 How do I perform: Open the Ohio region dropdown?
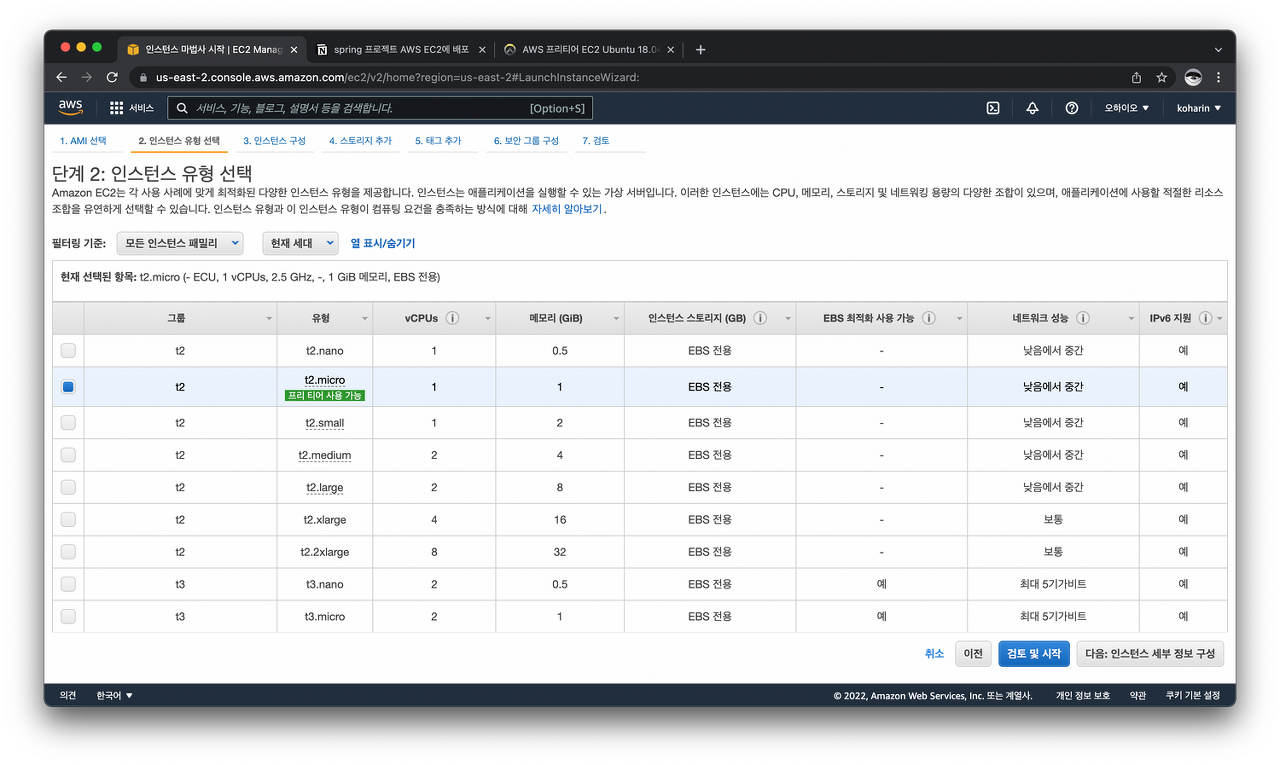click(x=1127, y=108)
